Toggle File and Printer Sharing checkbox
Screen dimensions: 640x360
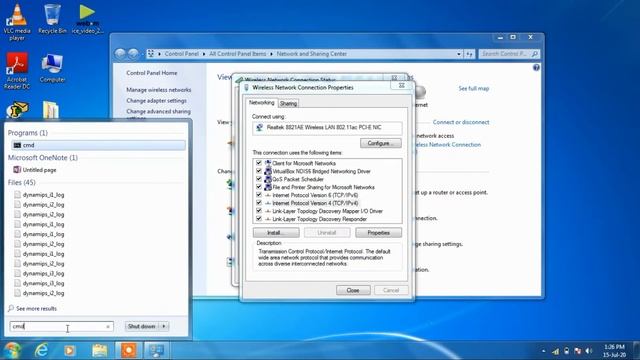pyautogui.click(x=259, y=187)
